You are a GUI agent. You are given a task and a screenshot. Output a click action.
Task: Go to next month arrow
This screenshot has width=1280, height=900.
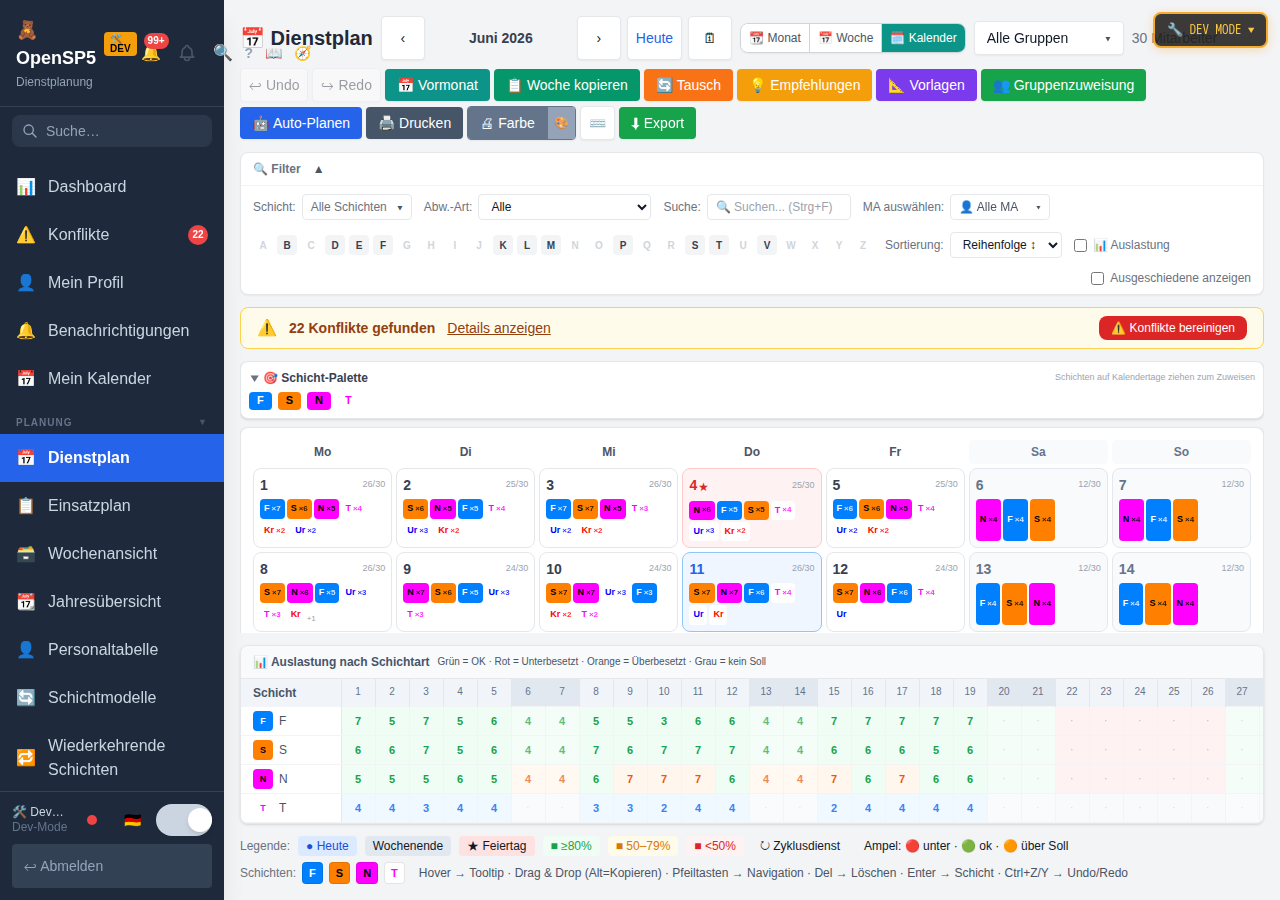click(x=599, y=38)
